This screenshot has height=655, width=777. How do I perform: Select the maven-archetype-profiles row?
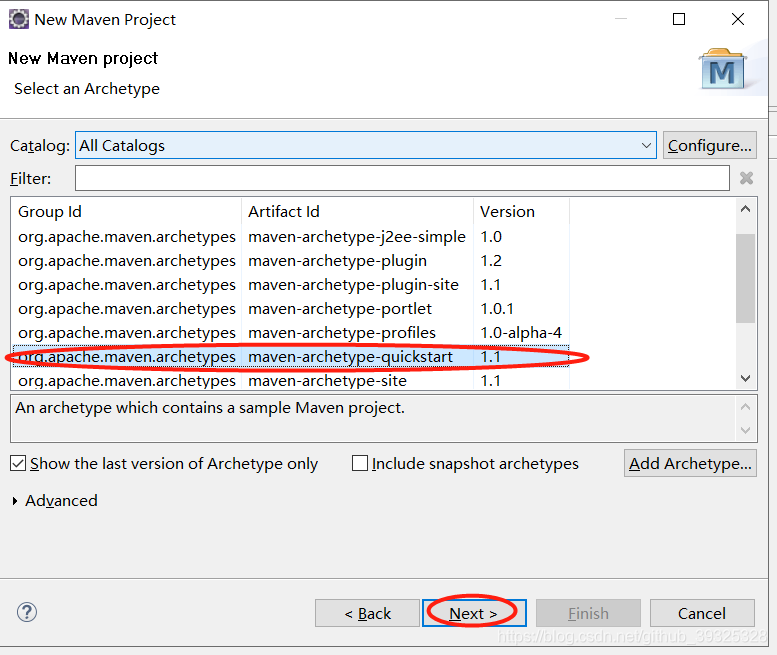pyautogui.click(x=291, y=332)
